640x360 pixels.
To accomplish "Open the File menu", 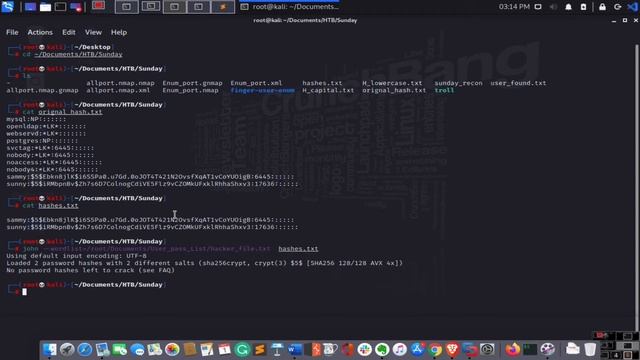I will pos(12,32).
